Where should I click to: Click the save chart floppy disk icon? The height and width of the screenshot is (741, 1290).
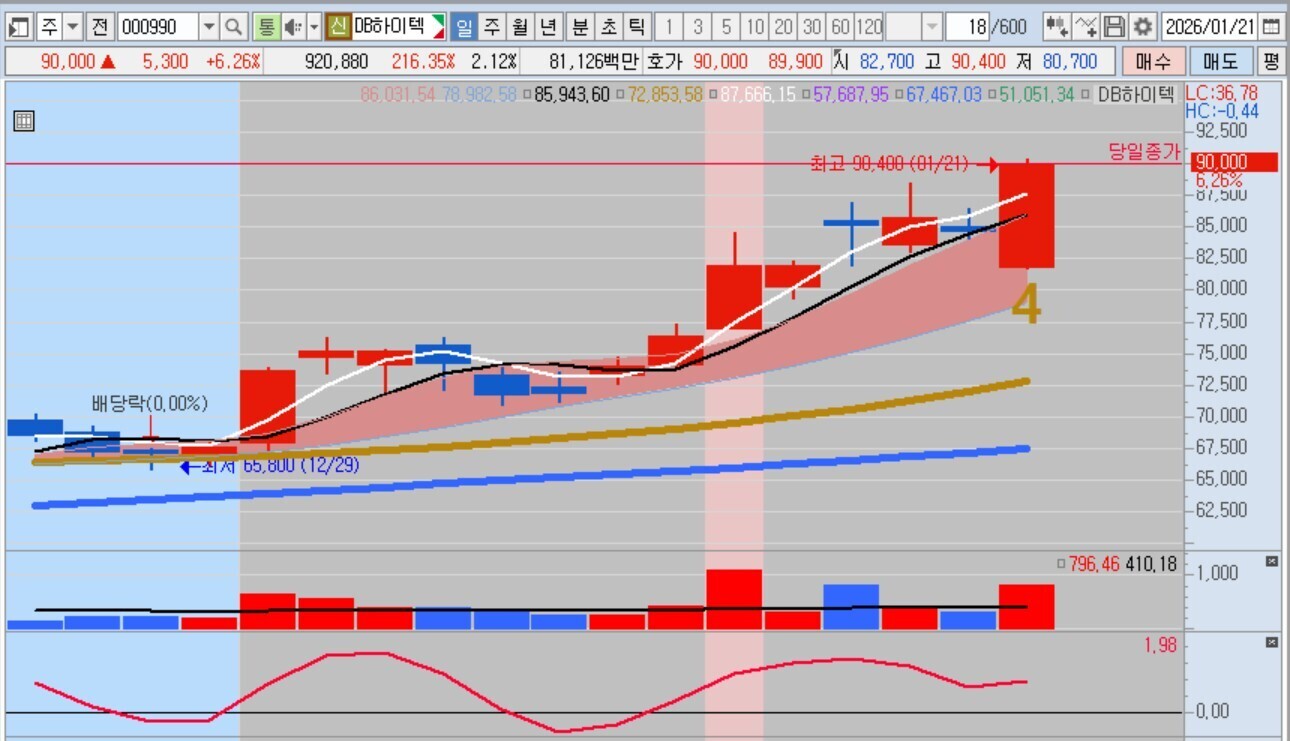[x=1114, y=26]
